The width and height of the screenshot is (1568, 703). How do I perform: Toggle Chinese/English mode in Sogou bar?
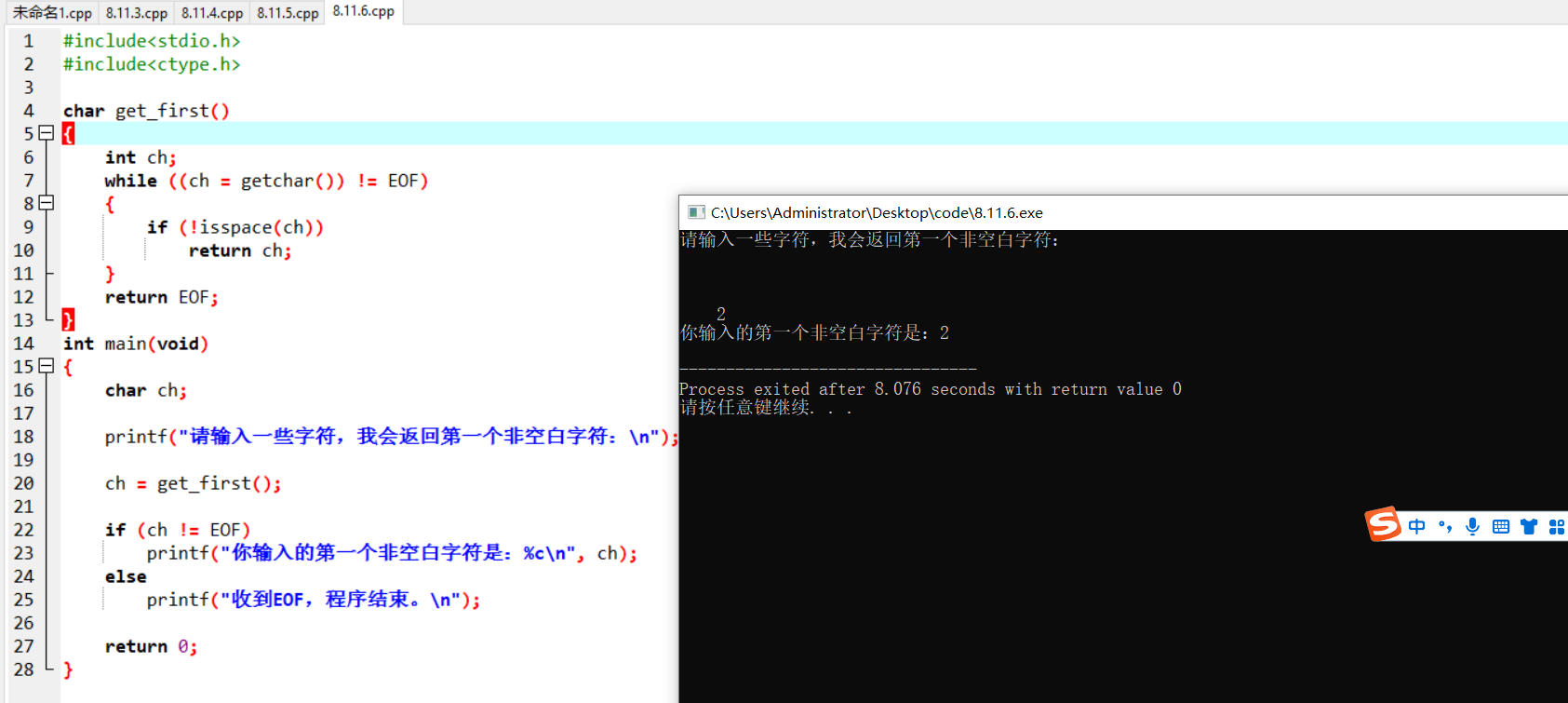1416,526
